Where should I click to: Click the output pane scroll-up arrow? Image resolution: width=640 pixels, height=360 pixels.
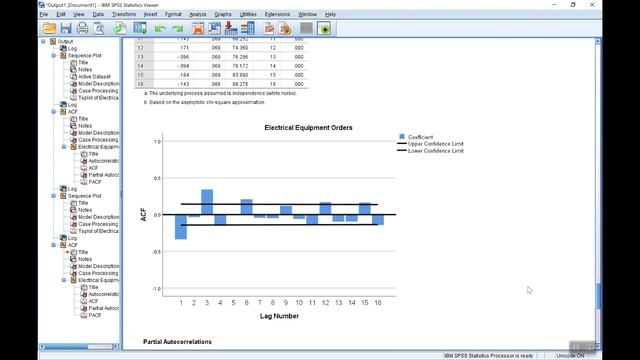(598, 41)
